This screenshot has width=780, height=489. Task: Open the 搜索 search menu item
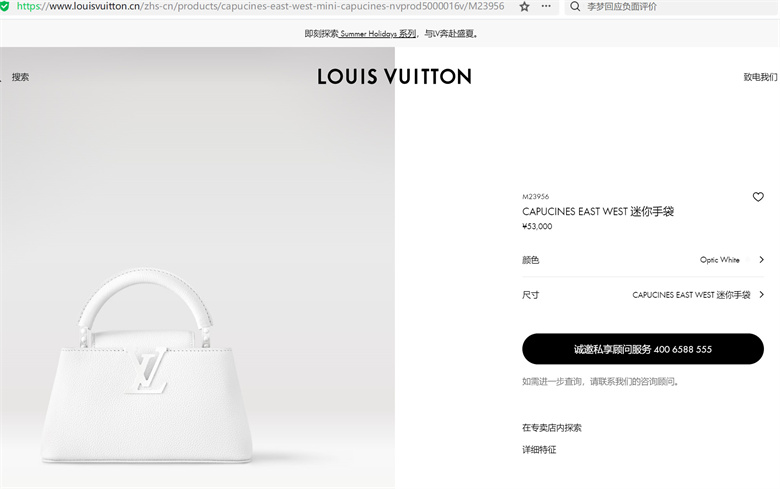[x=20, y=77]
